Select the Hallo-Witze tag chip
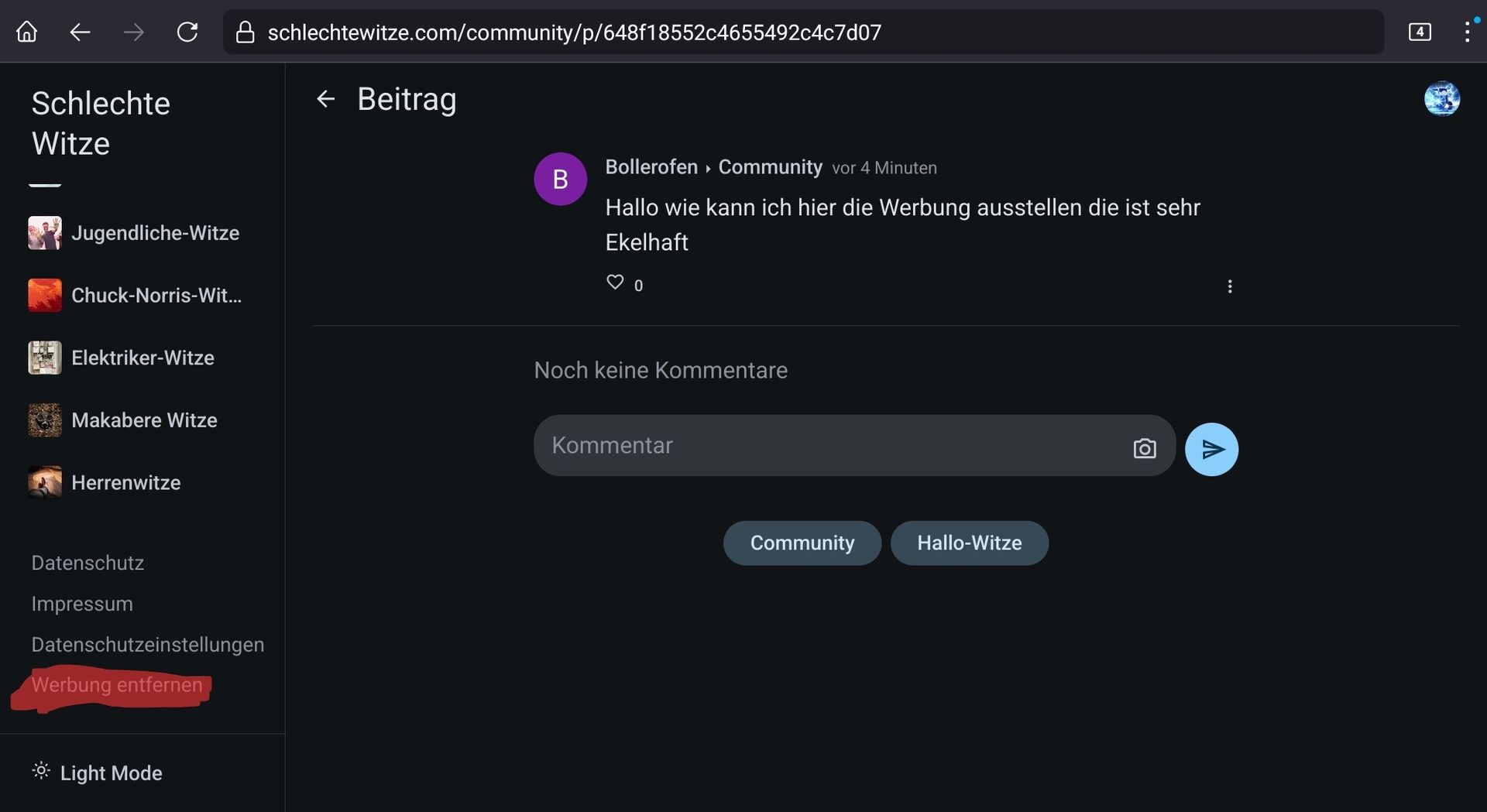The width and height of the screenshot is (1487, 812). point(969,543)
